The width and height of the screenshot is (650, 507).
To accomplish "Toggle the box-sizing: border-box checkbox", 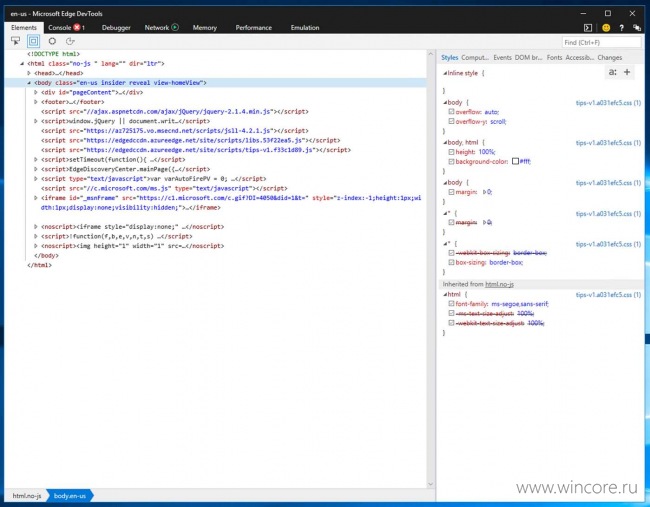I will [451, 262].
